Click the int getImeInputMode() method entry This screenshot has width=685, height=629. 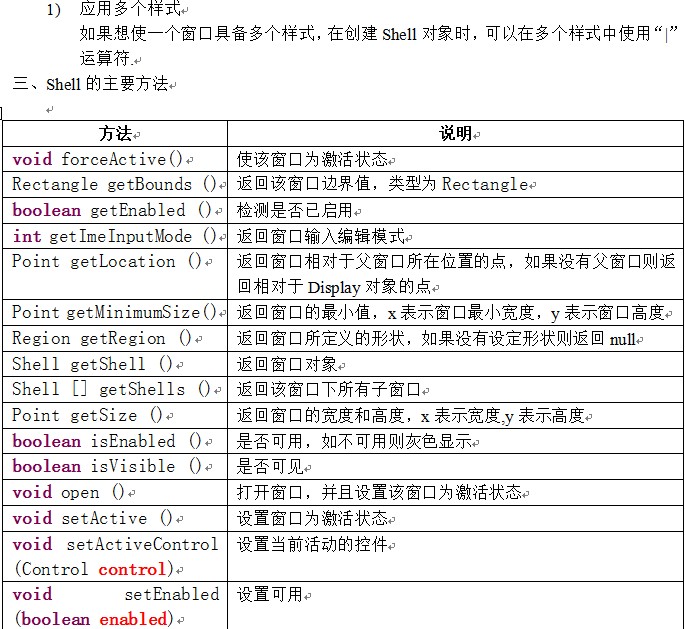[x=114, y=236]
